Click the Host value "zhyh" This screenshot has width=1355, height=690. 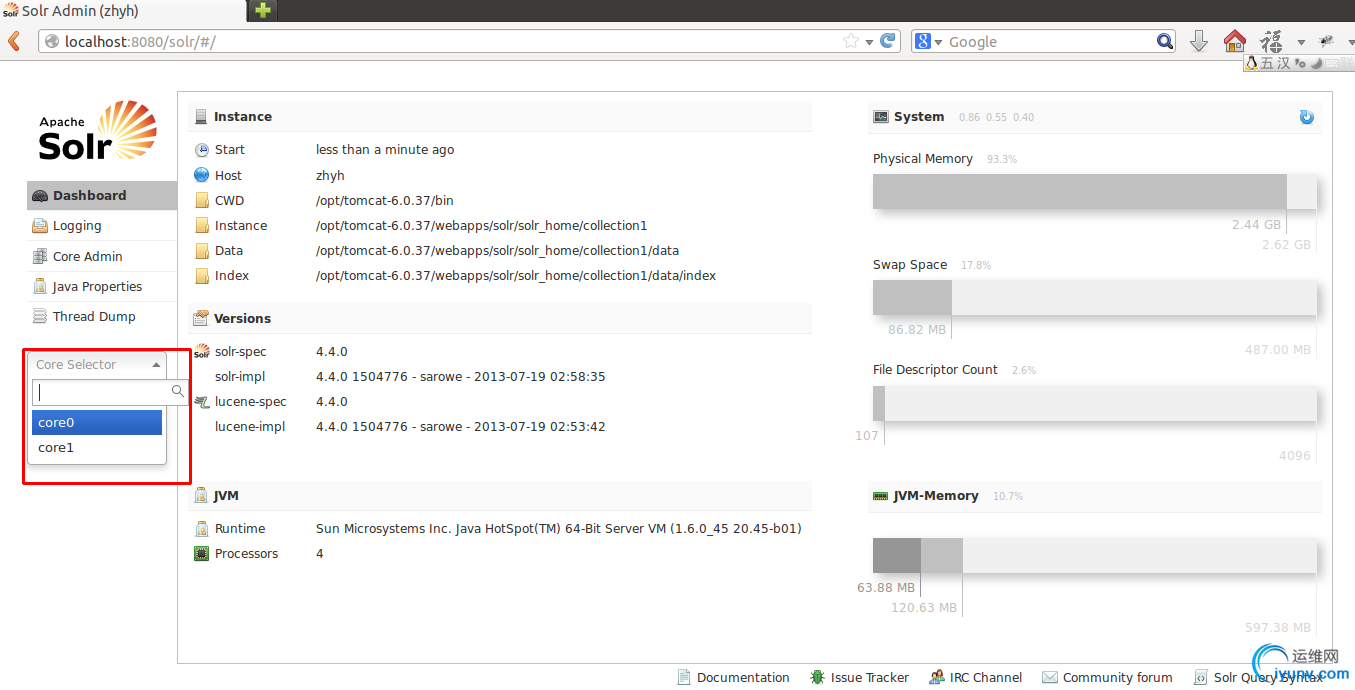tap(330, 175)
